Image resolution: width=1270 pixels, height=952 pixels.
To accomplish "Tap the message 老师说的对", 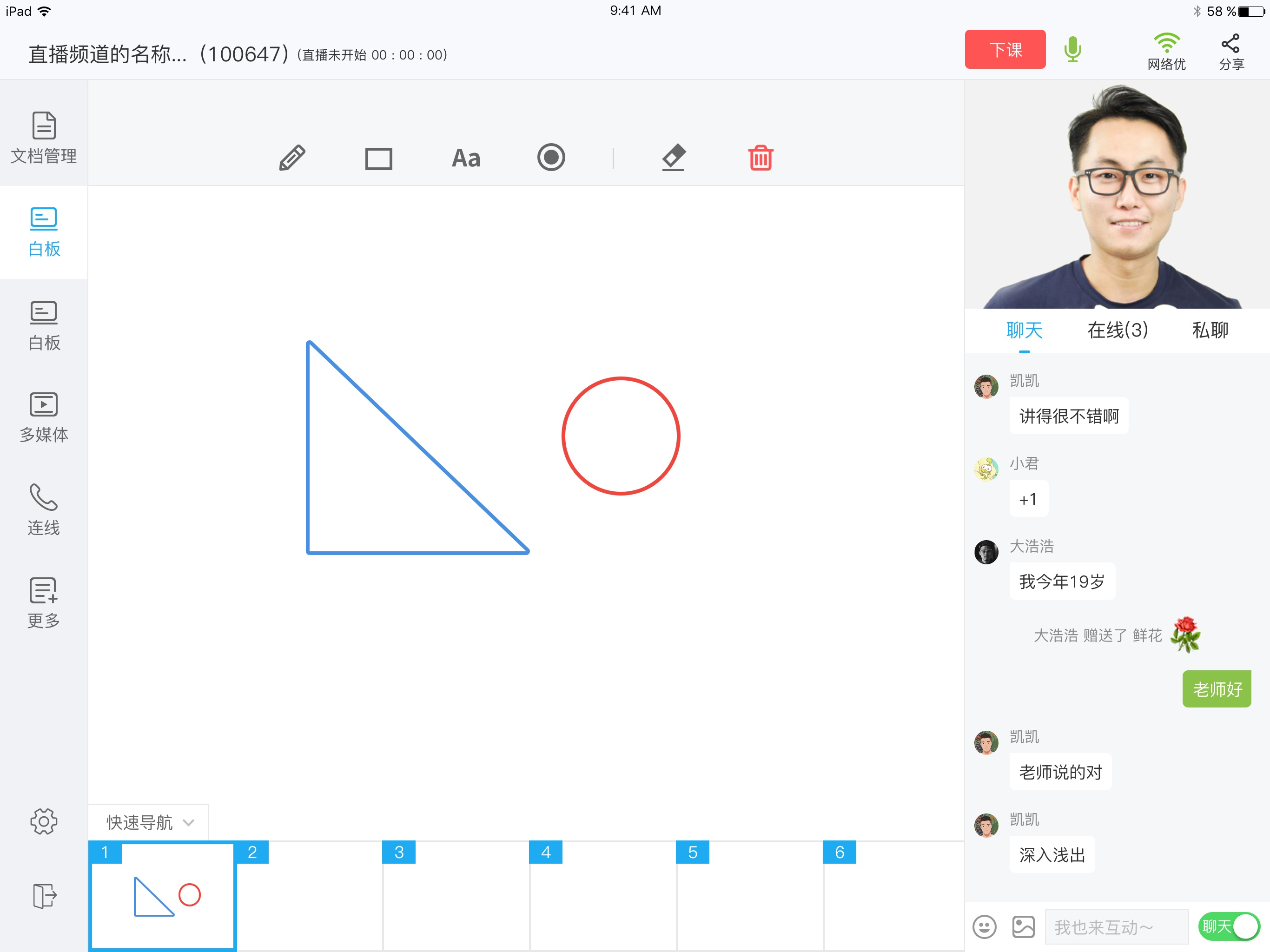I will tap(1060, 772).
